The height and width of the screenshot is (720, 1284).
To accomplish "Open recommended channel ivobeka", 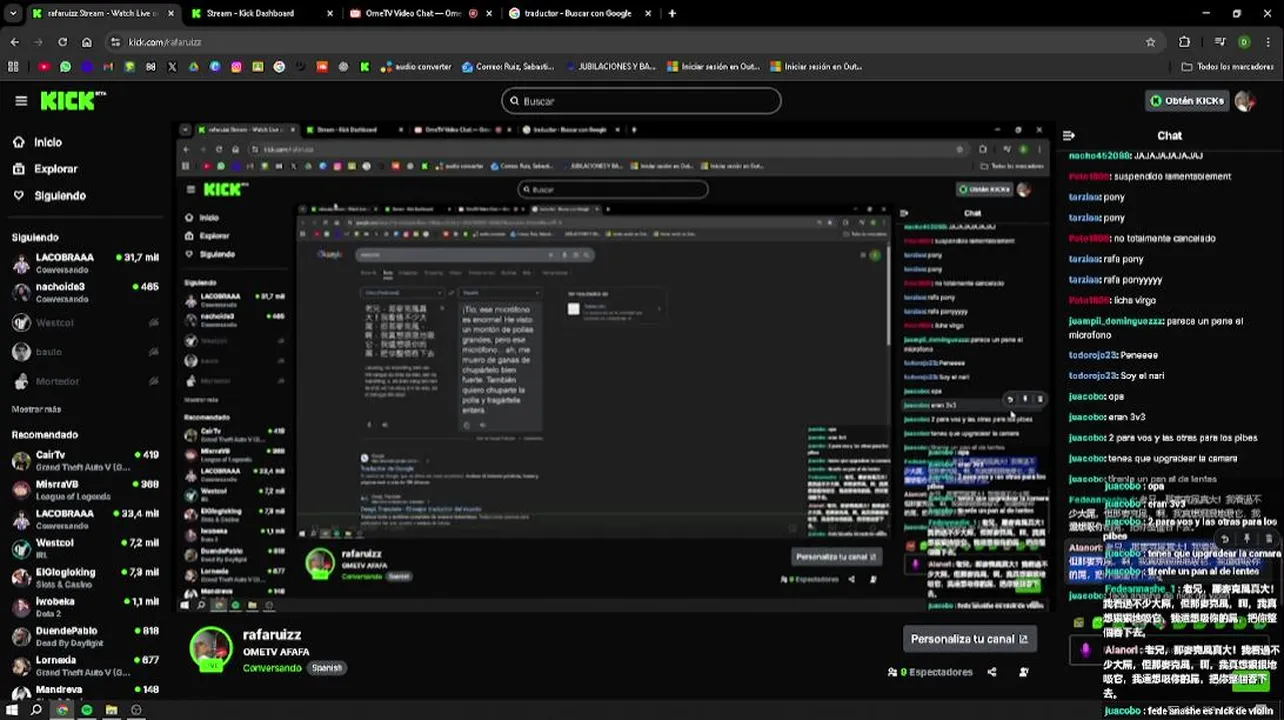I will pyautogui.click(x=85, y=608).
